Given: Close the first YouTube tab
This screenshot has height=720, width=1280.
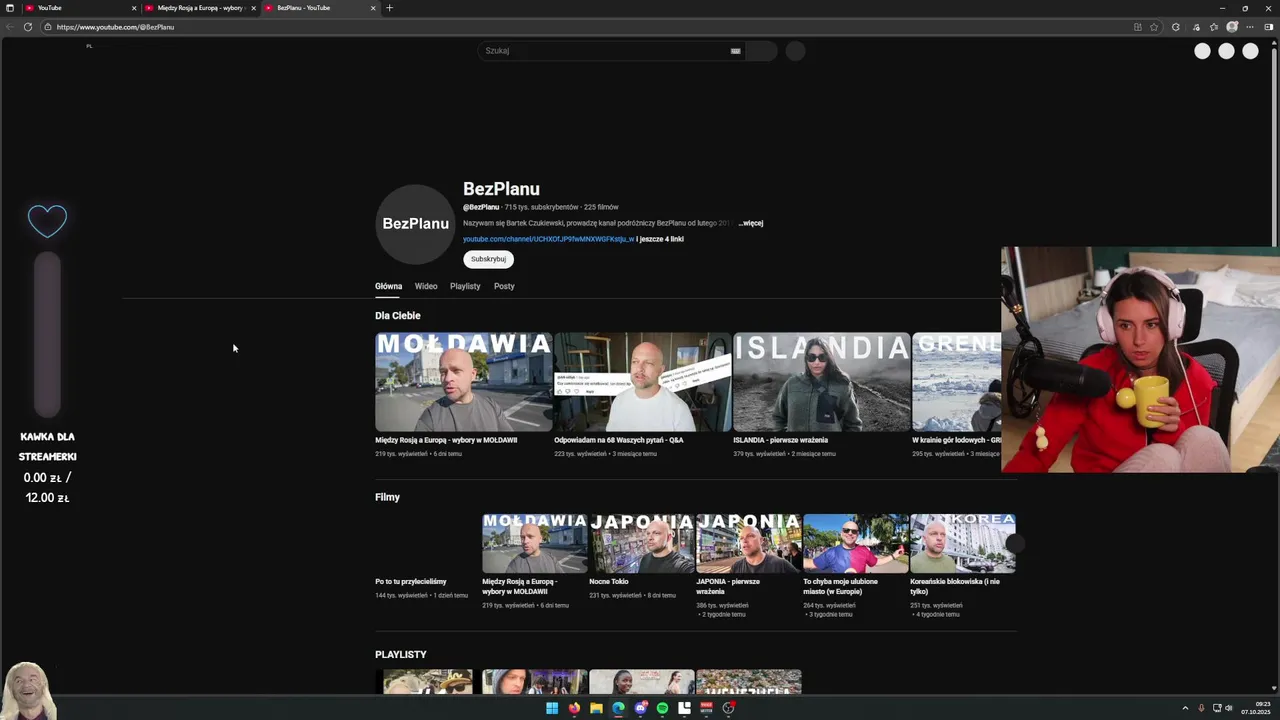Looking at the screenshot, I should tap(134, 8).
